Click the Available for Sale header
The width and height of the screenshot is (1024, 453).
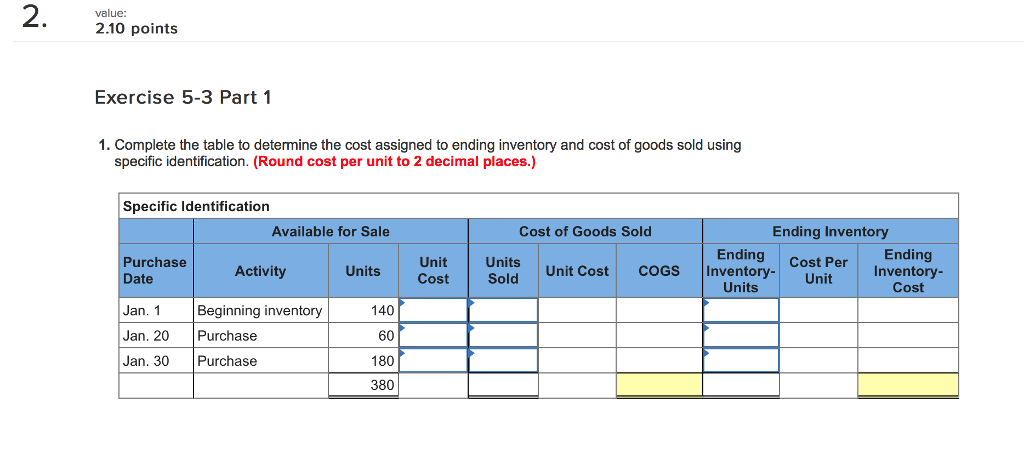pyautogui.click(x=330, y=231)
